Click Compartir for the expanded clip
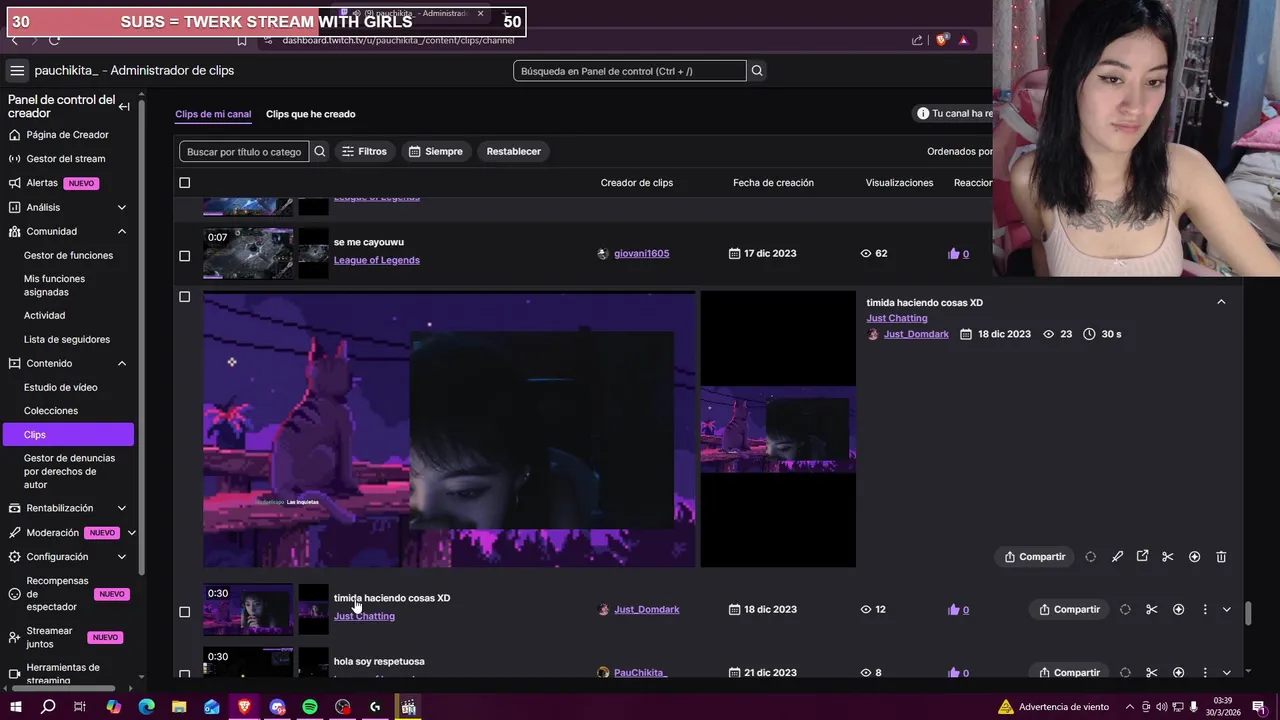 1035,557
